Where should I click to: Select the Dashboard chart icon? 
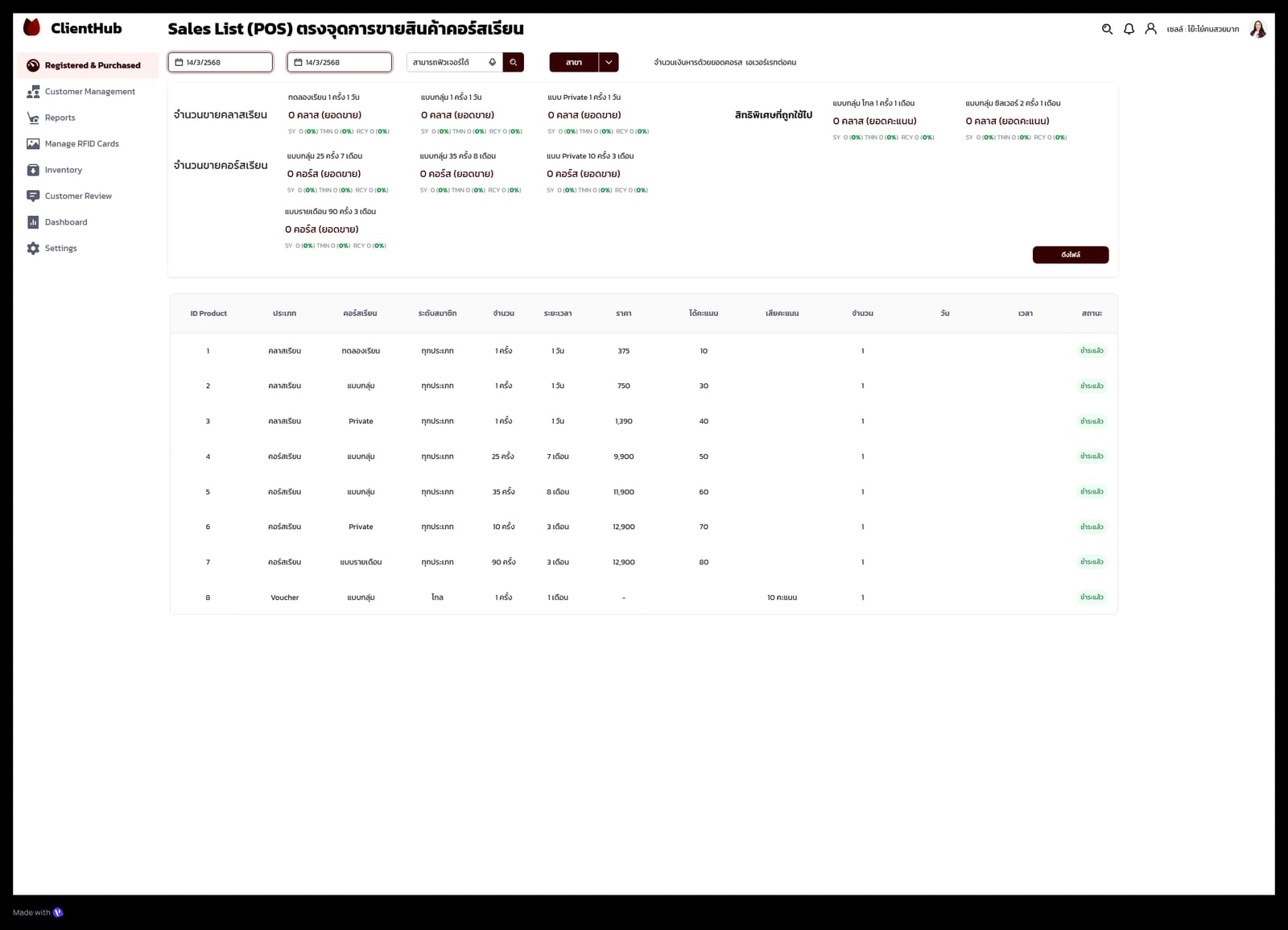(x=33, y=222)
